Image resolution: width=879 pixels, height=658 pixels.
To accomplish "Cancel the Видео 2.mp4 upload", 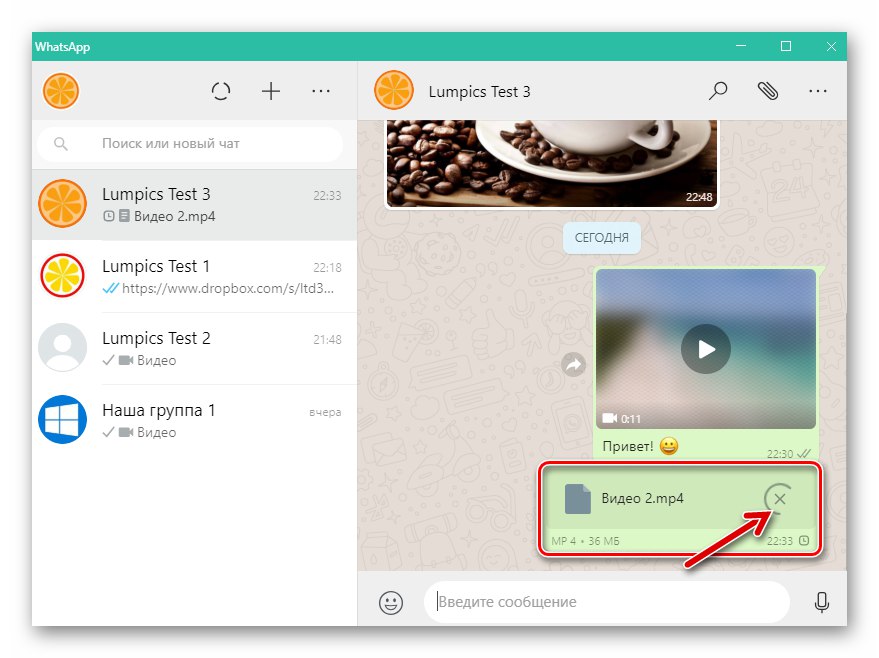I will point(779,498).
